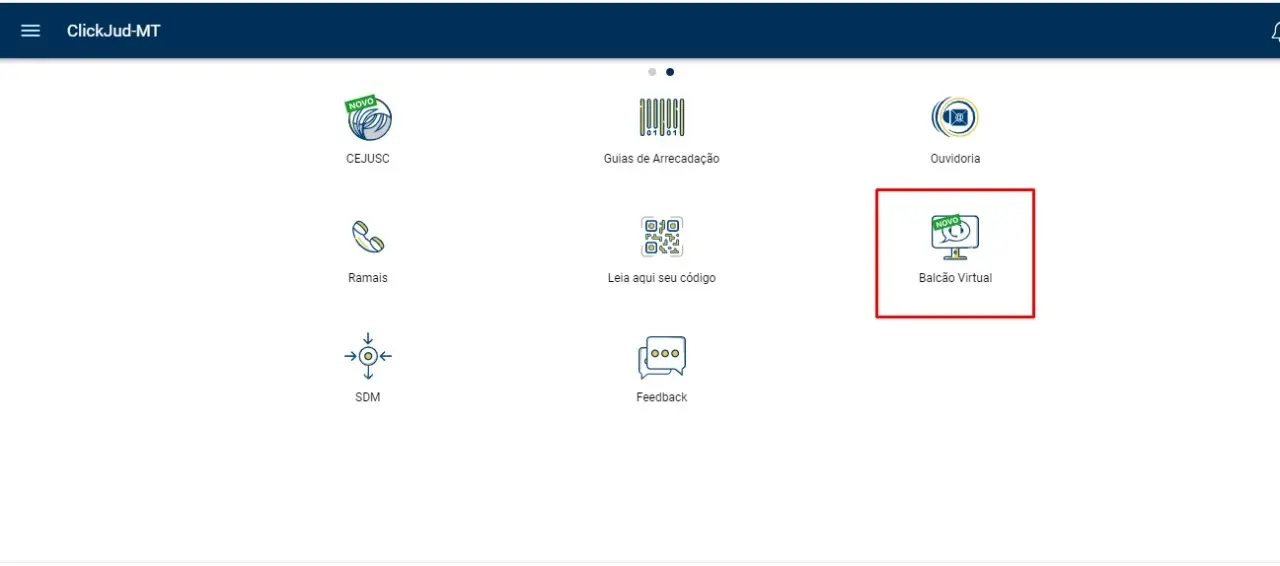Launch the Balcão Virtual monitor icon

pos(954,237)
